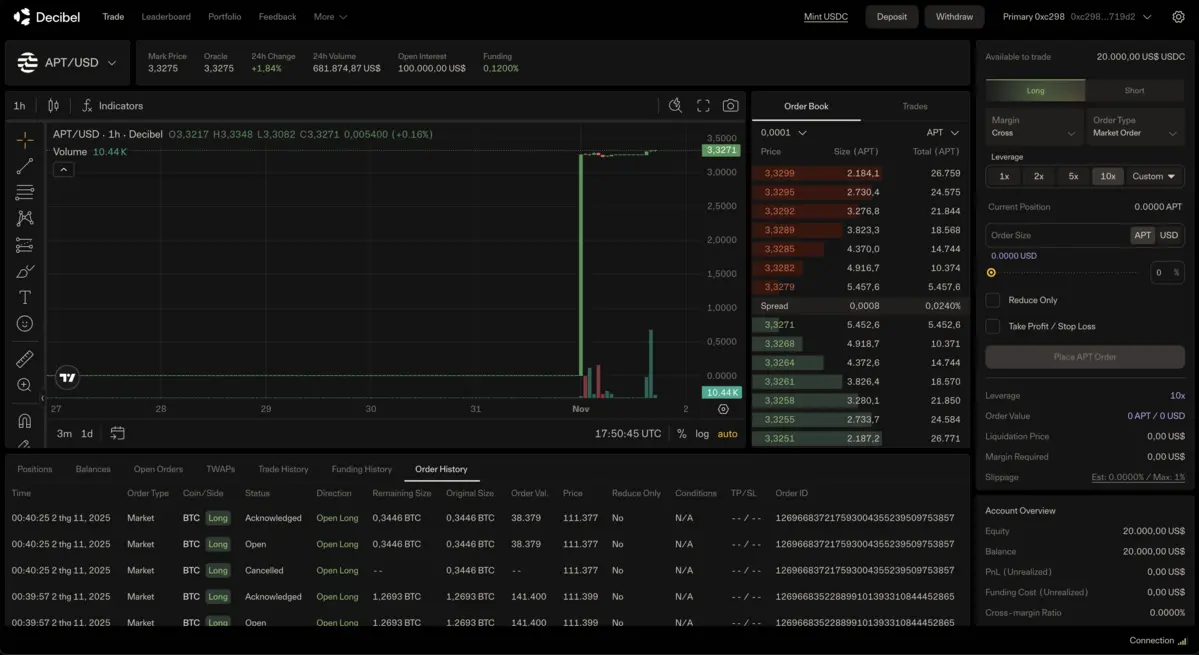Expand the APT/USD market selector

point(68,63)
